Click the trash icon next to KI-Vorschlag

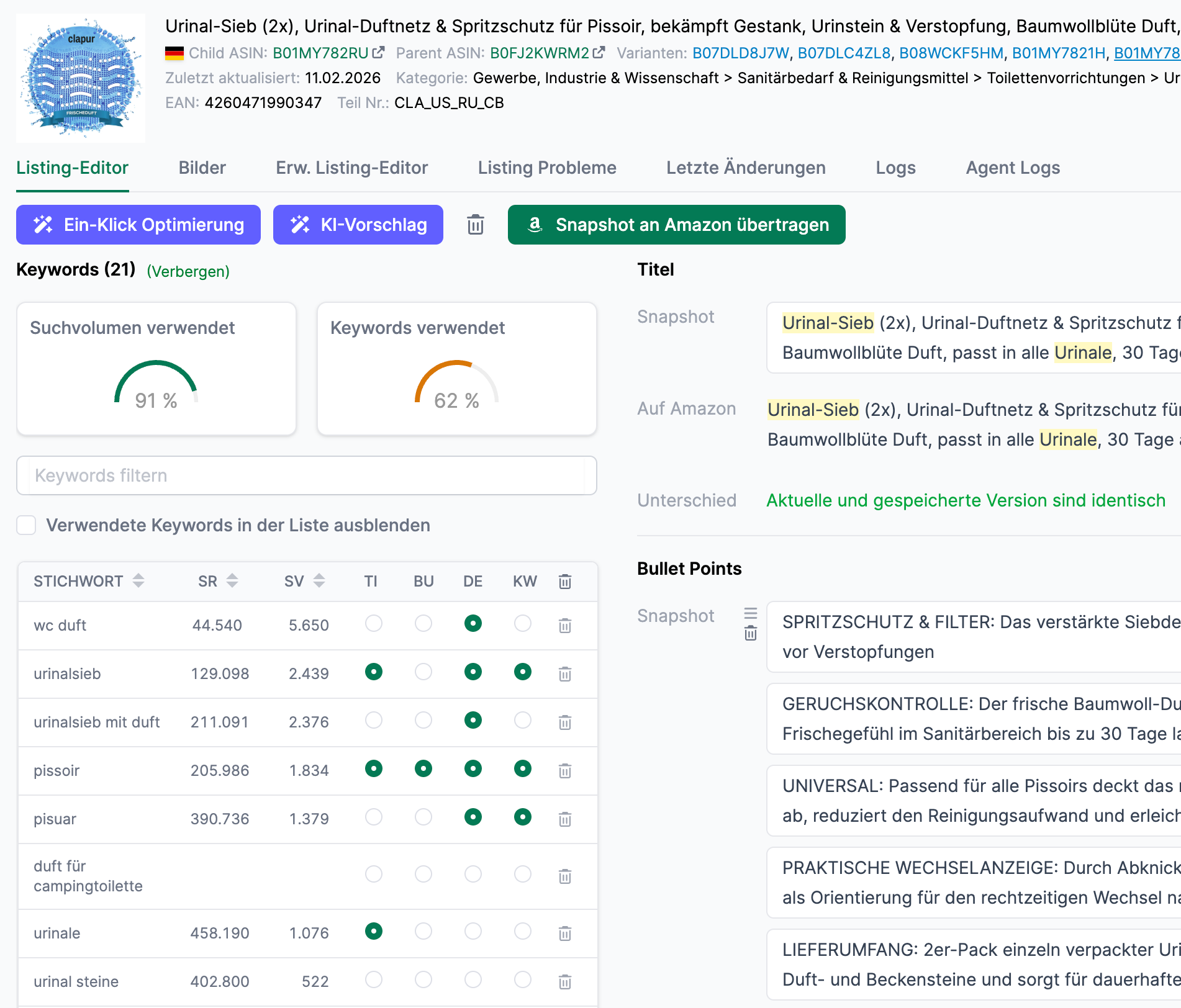476,225
